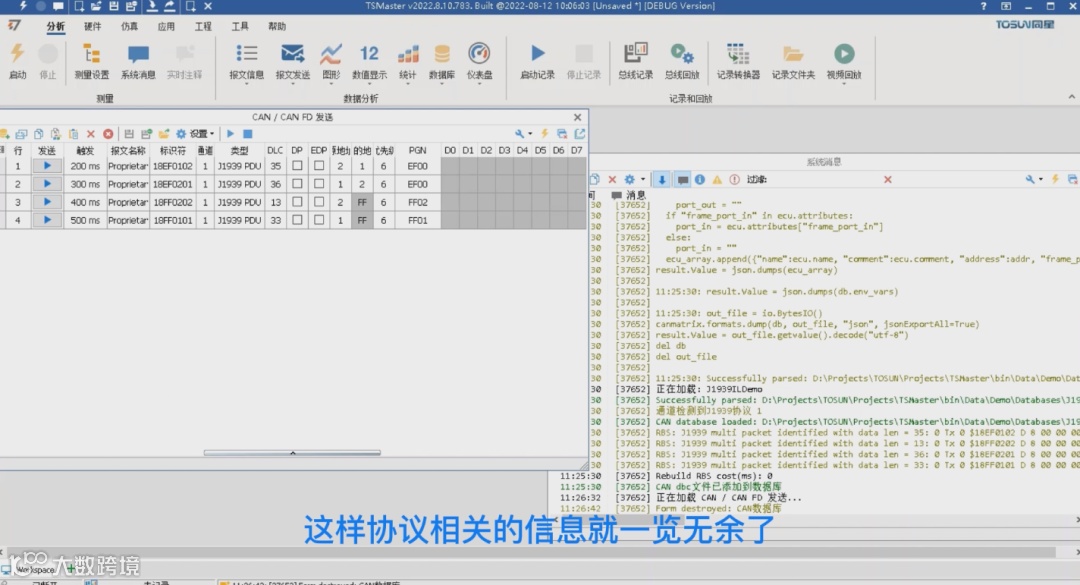Toggle DP checkbox in row 2

(x=297, y=184)
